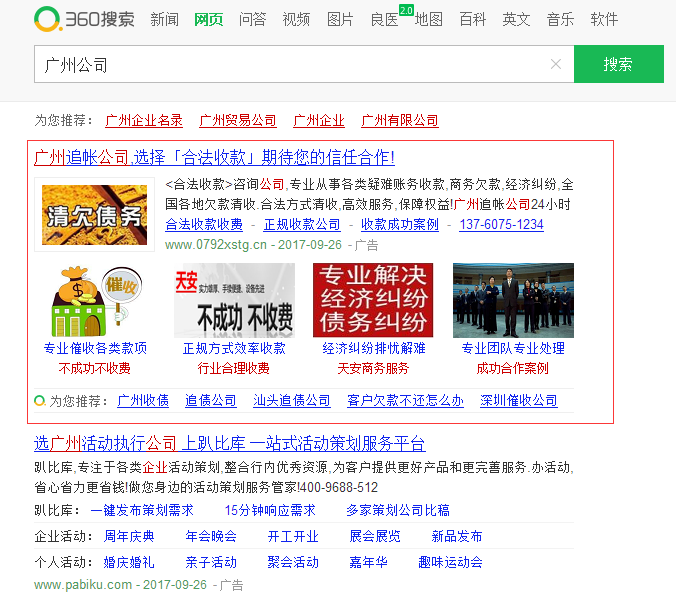Screen dimensions: 676x601
Task: Click inside the 广州公司 search field
Action: tap(290, 64)
